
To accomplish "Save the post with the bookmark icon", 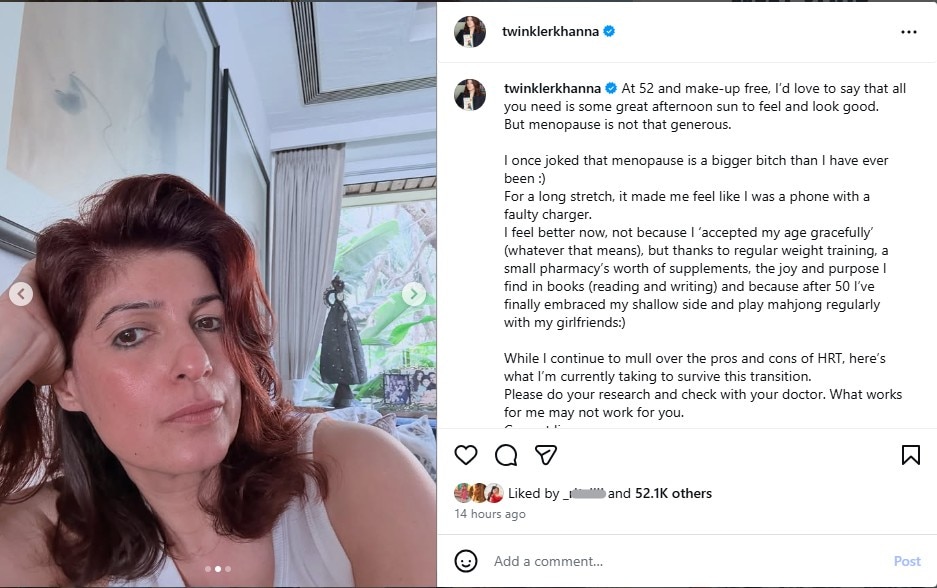I will coord(910,455).
